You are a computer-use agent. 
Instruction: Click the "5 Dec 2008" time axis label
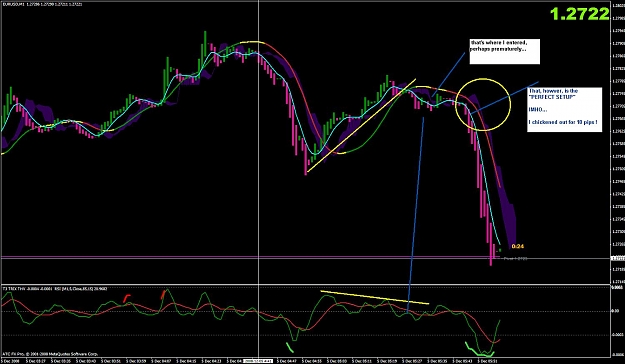10,361
